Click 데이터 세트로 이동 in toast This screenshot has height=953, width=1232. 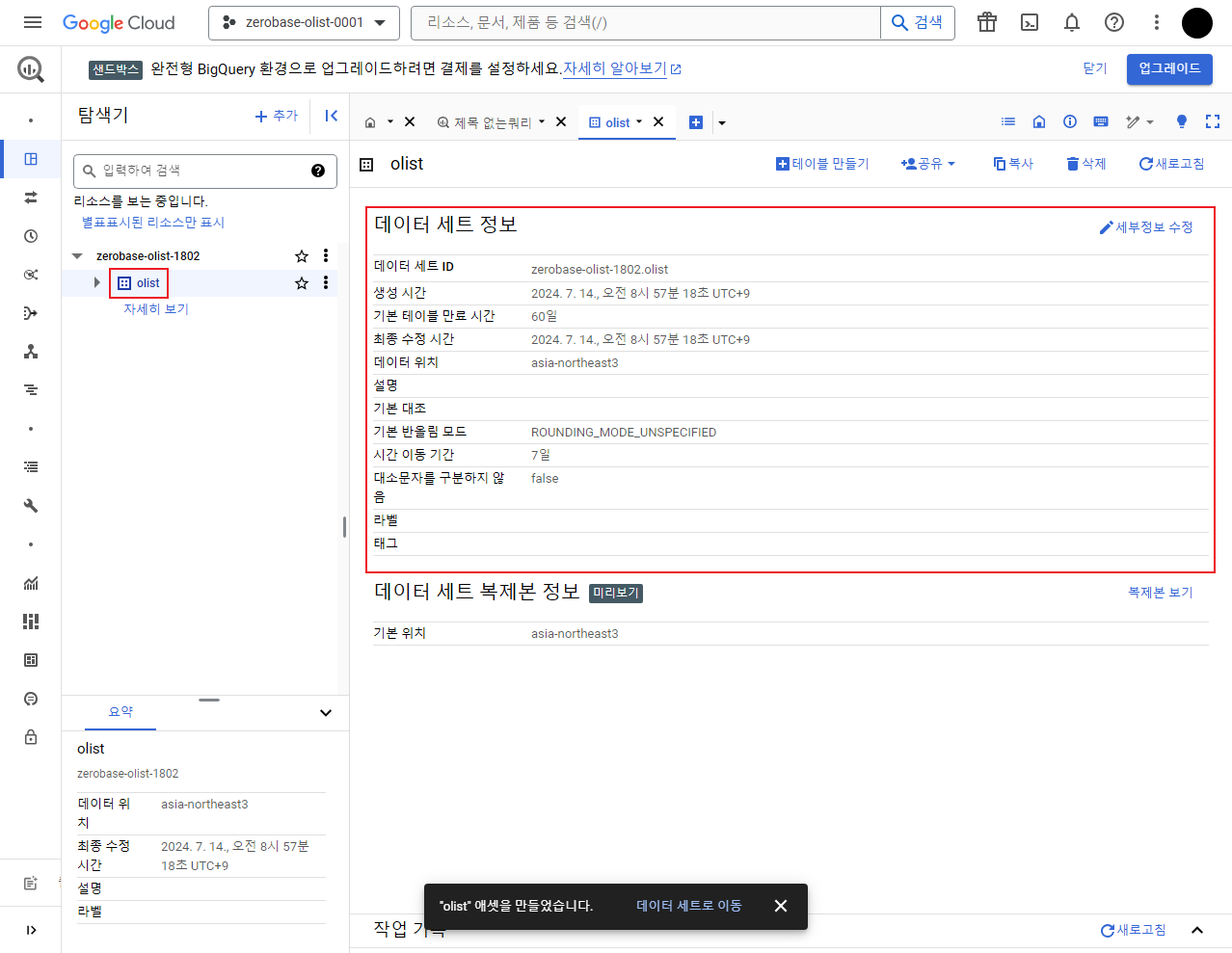689,906
